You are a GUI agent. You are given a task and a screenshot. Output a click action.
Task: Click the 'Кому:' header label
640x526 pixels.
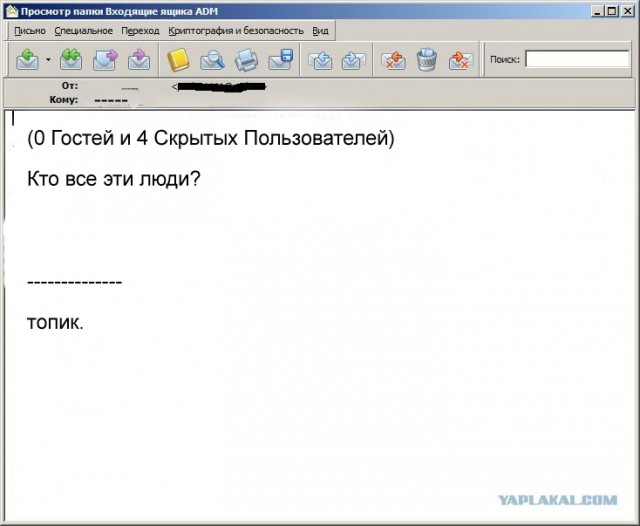[64, 100]
